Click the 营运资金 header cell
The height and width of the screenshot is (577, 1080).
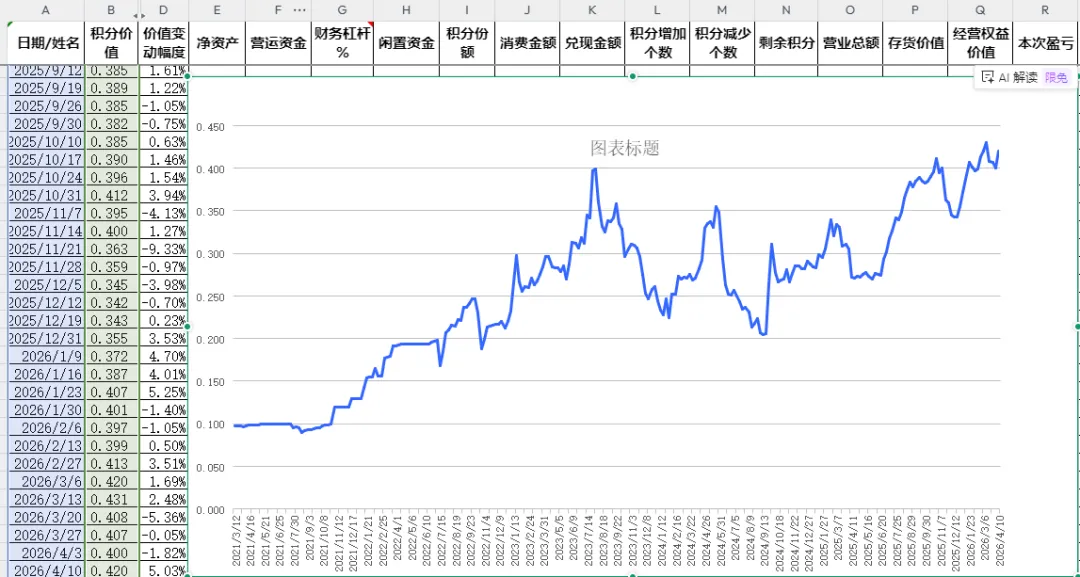278,43
